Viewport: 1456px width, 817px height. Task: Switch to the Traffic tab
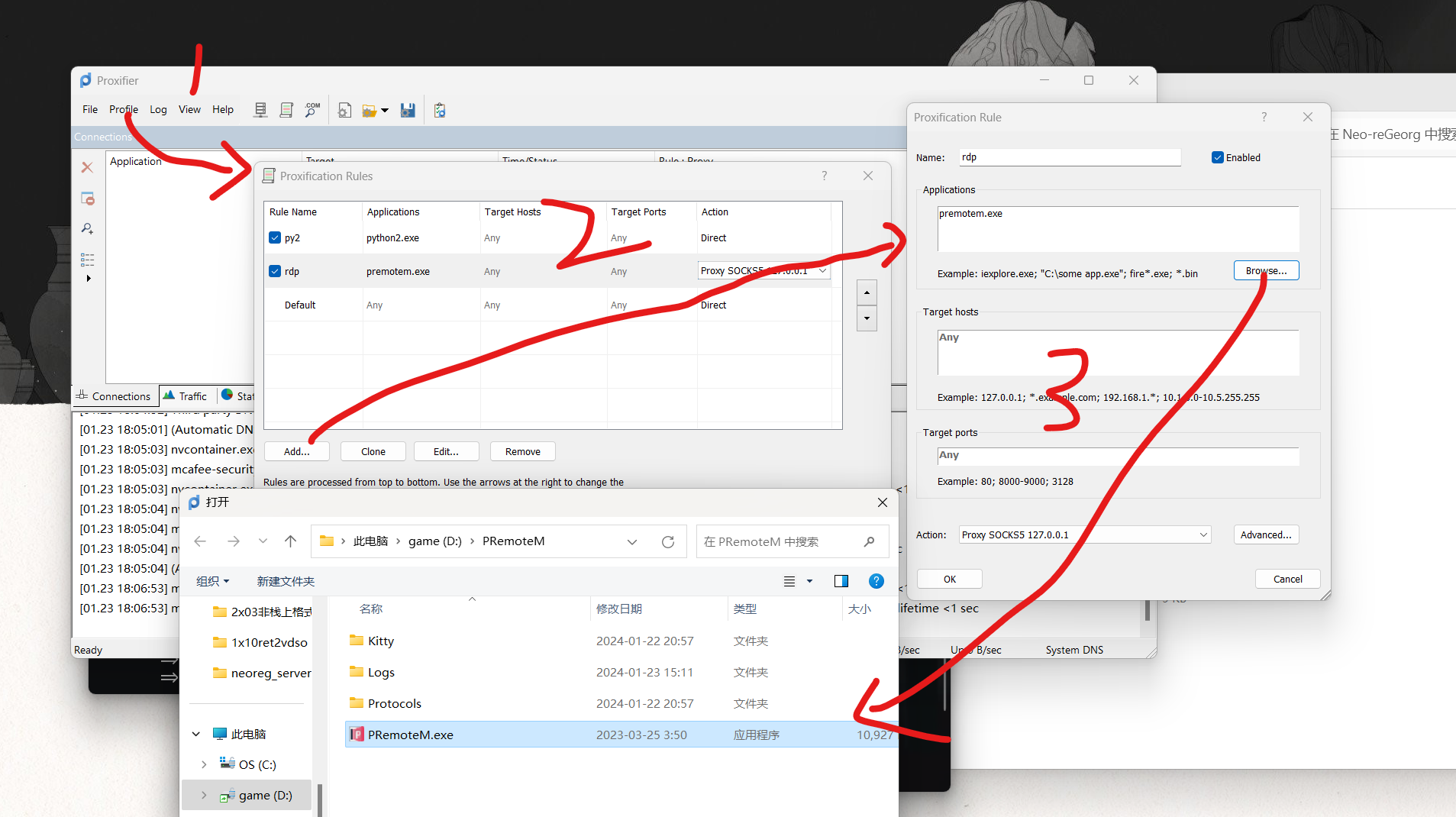[186, 396]
